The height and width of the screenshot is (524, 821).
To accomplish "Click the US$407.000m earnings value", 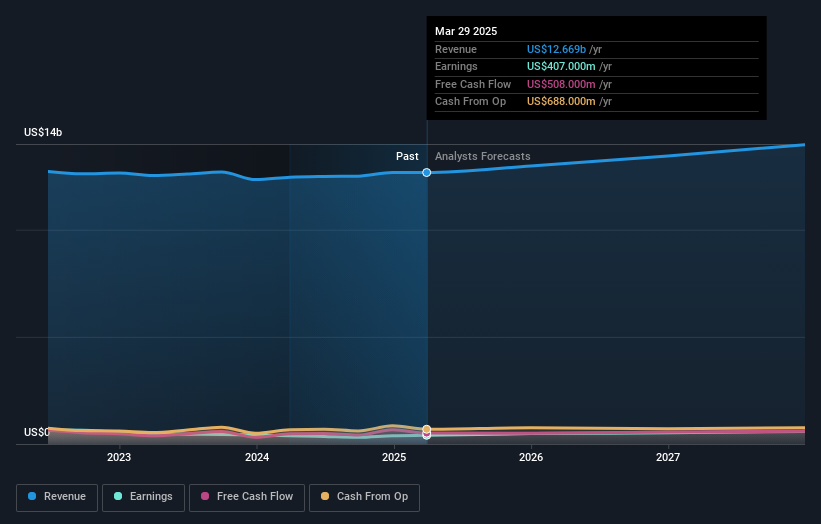I will (x=561, y=66).
